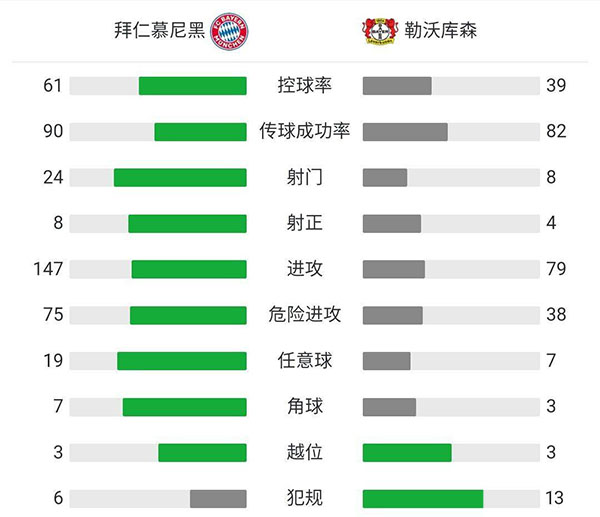Click the 射门 stat label
Viewport: 600px width, 517px height.
coord(304,177)
